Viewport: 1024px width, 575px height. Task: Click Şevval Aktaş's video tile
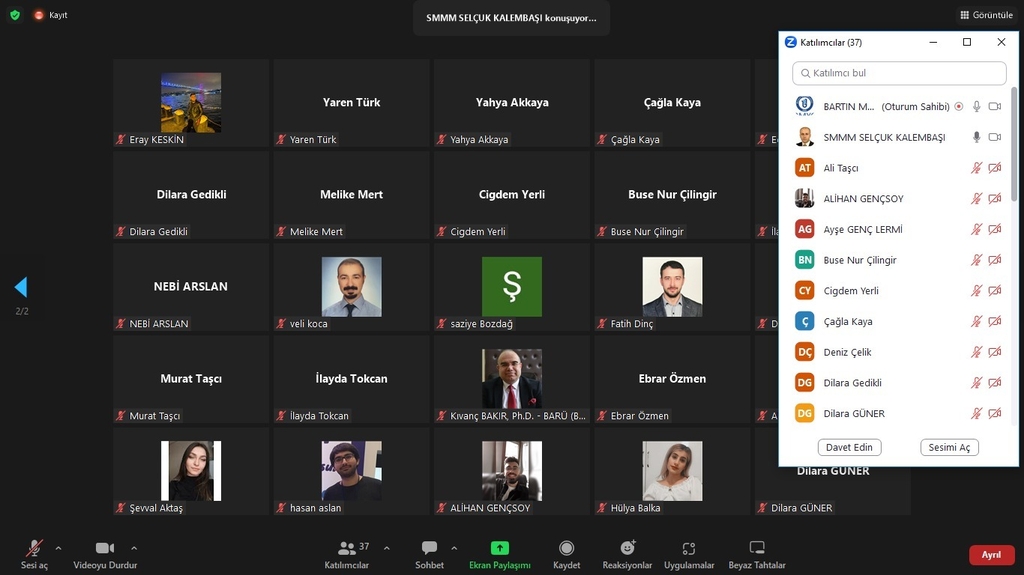(x=191, y=471)
